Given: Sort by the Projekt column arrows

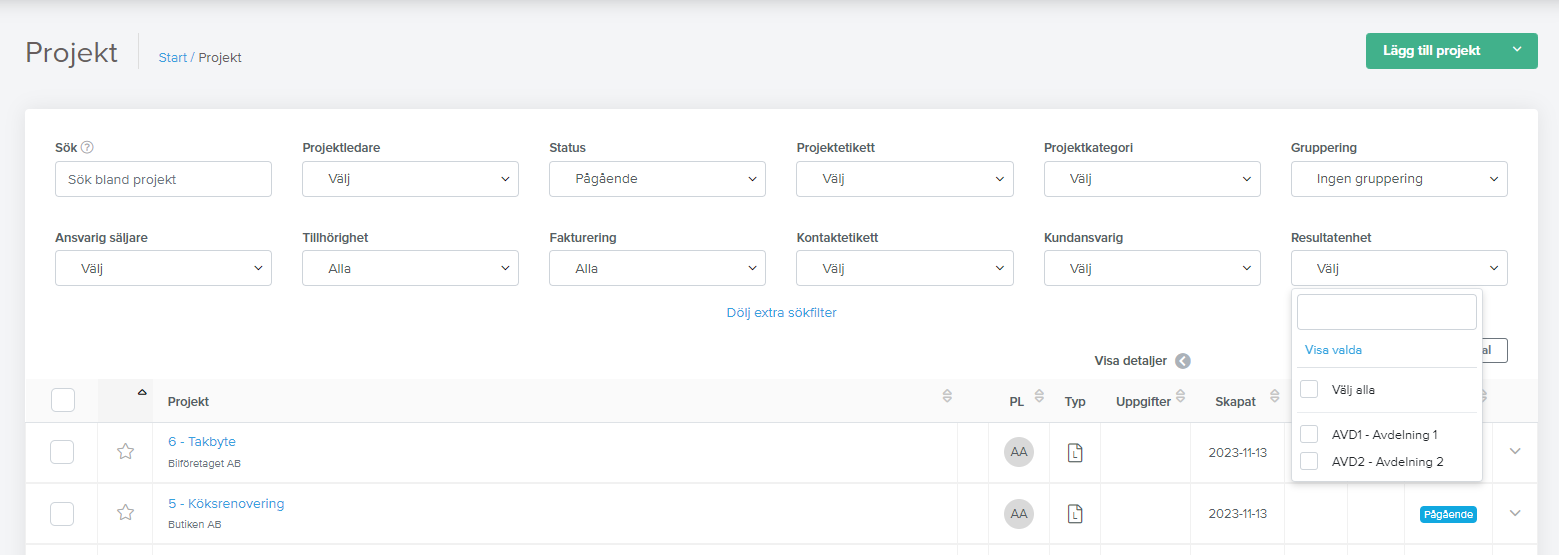Looking at the screenshot, I should 947,396.
